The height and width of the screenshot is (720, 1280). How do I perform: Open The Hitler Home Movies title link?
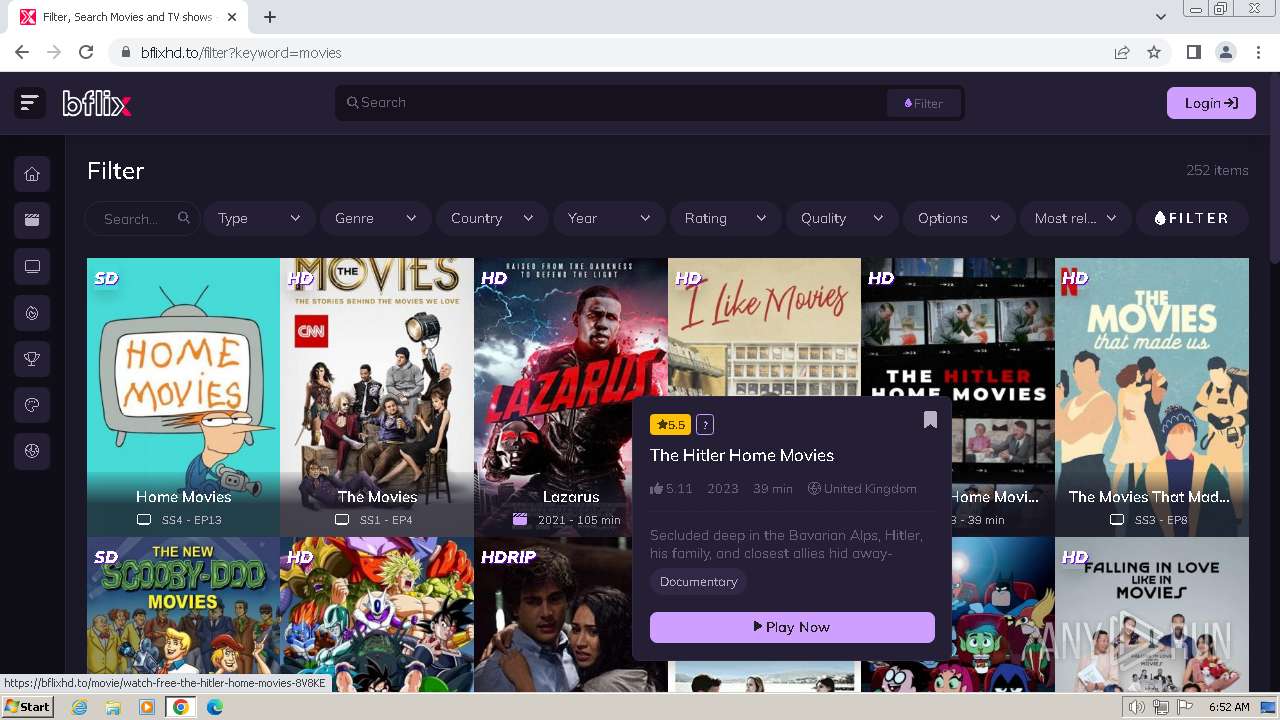[742, 455]
